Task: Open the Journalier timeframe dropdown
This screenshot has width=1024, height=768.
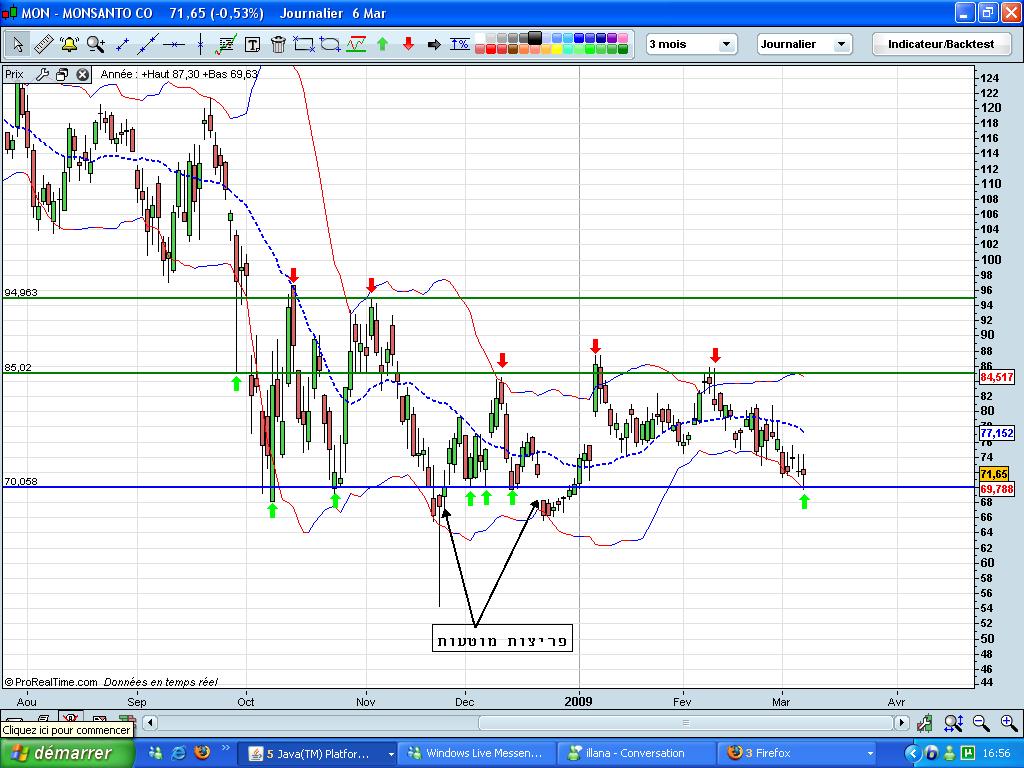Action: (x=805, y=44)
